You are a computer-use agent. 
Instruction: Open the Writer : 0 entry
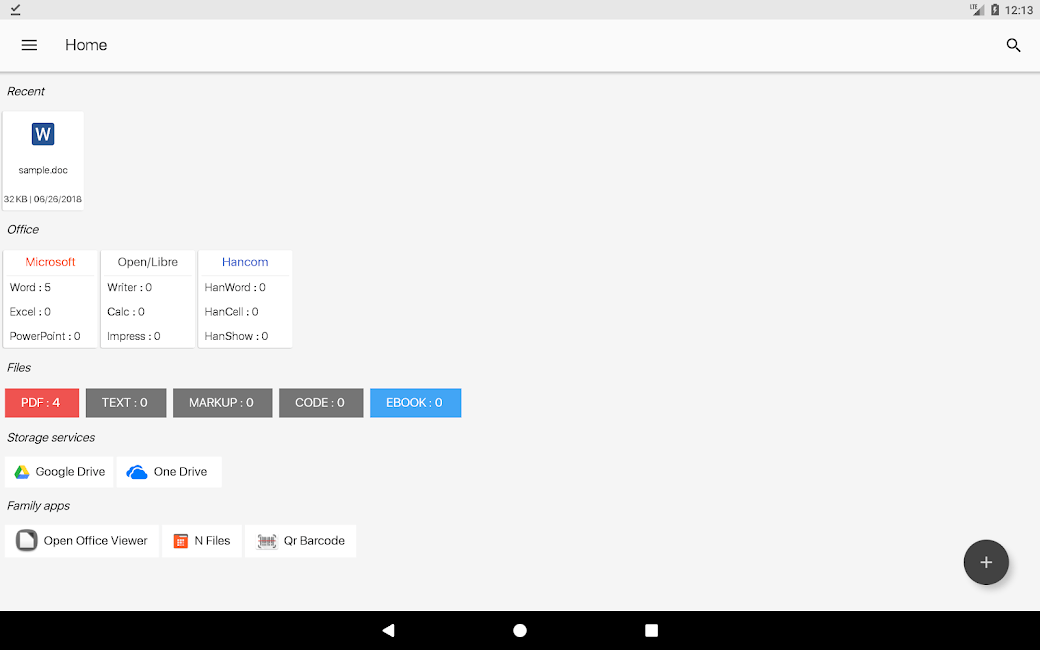129,287
